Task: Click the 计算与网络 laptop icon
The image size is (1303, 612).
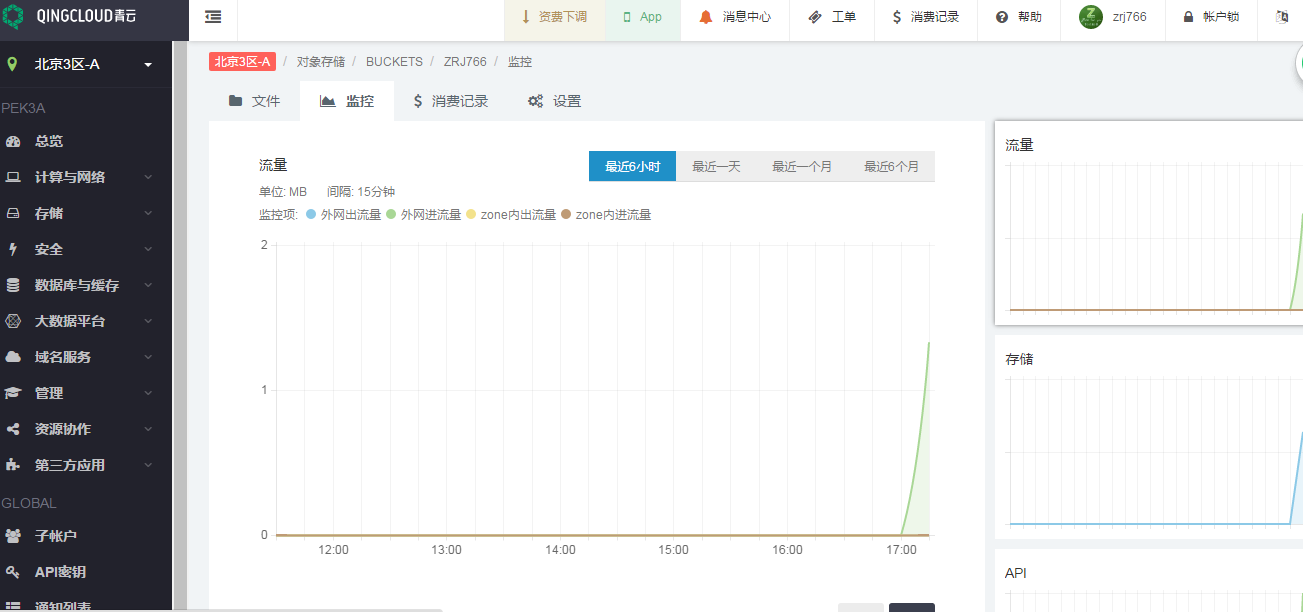Action: pos(13,177)
